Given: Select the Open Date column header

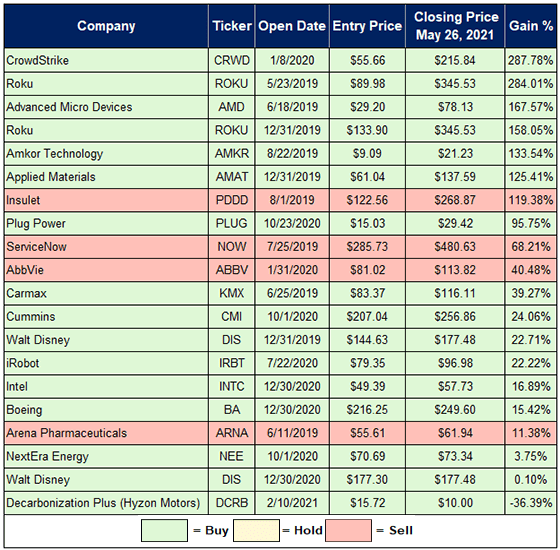Looking at the screenshot, I should point(292,26).
